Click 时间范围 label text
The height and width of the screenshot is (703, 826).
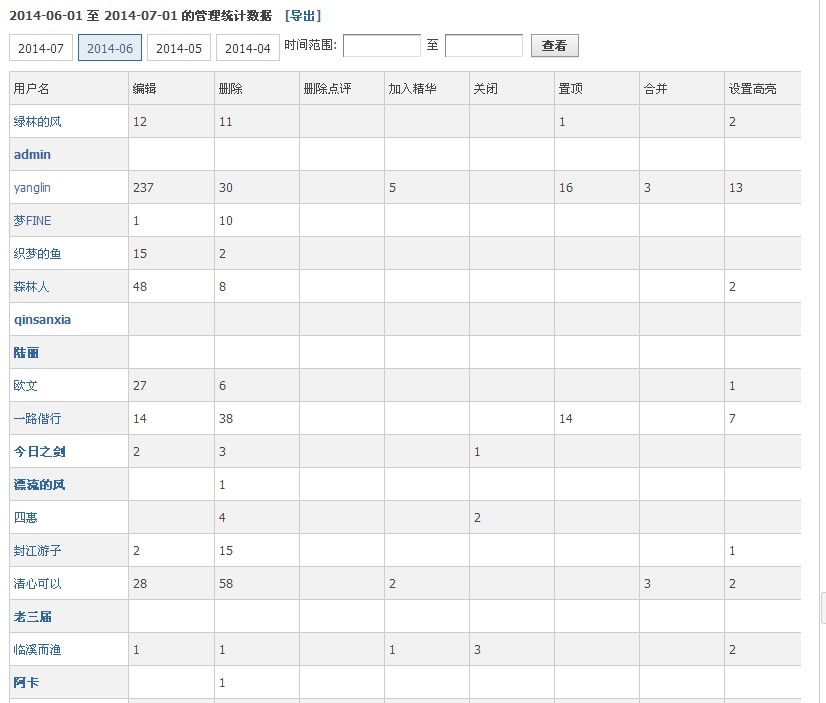click(310, 45)
